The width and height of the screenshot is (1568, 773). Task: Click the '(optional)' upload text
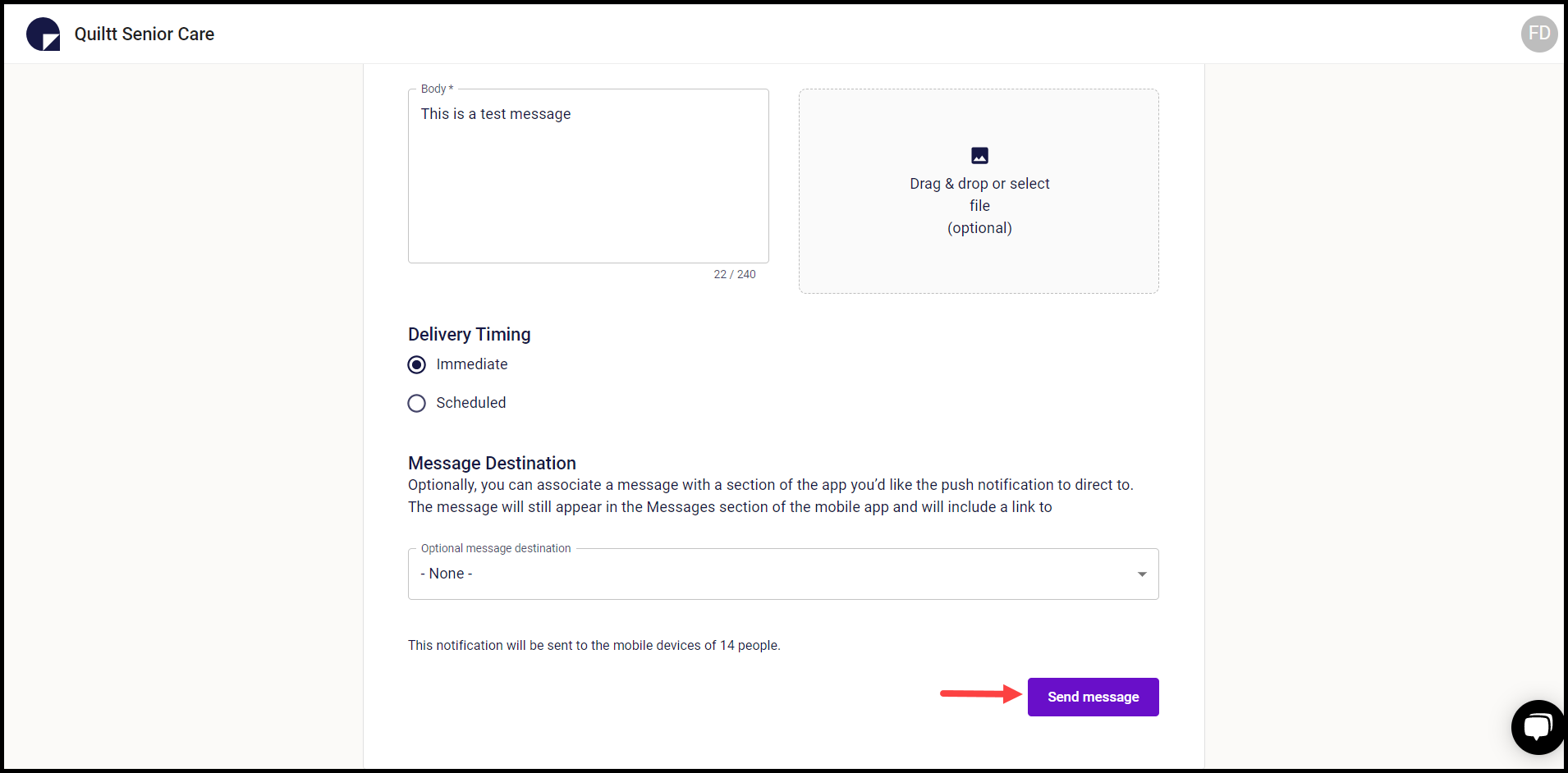[979, 228]
